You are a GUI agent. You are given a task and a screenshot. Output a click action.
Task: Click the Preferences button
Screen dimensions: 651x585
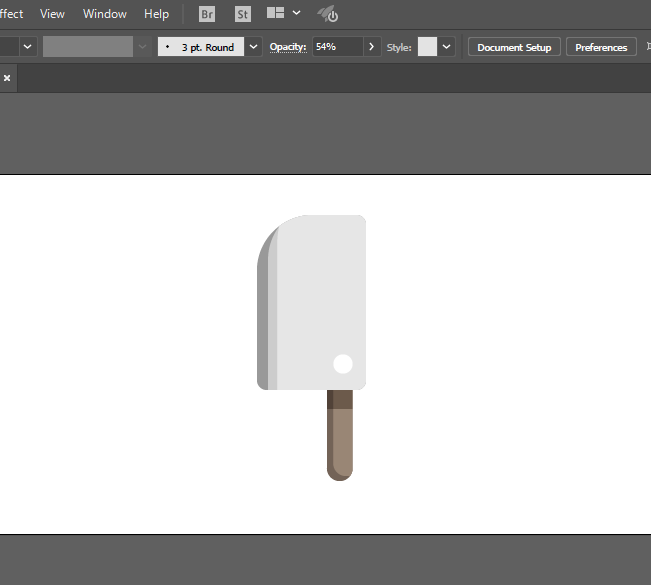tap(601, 47)
